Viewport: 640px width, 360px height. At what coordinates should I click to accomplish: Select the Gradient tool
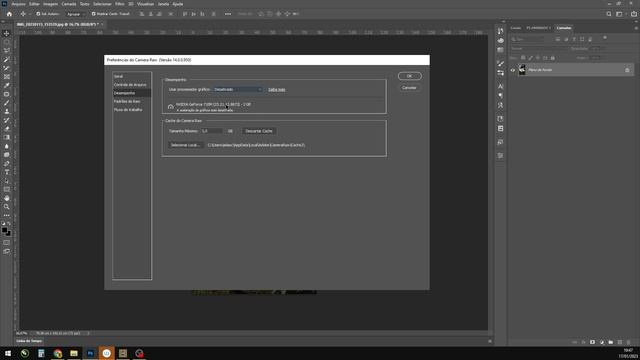coord(7,138)
